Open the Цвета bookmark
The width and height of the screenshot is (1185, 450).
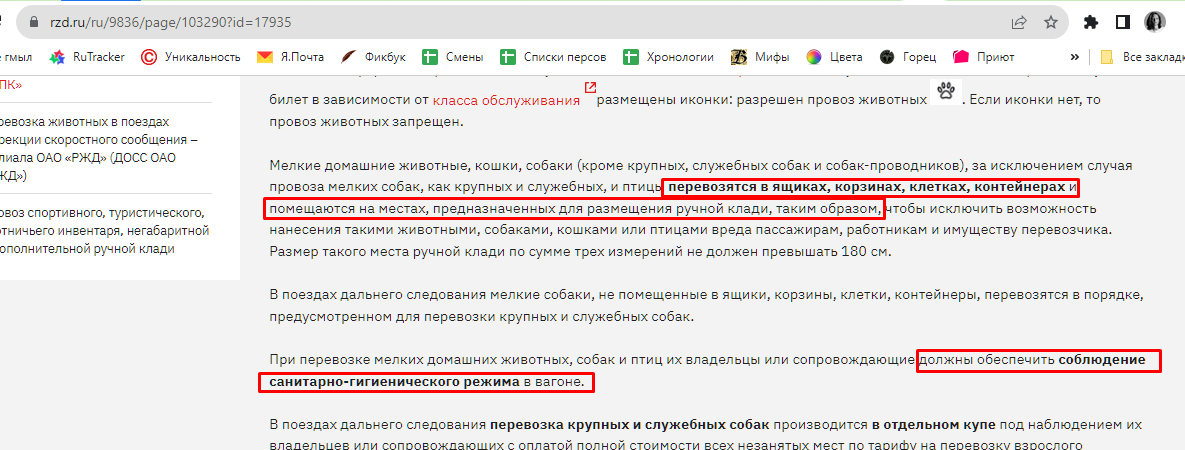tap(834, 57)
